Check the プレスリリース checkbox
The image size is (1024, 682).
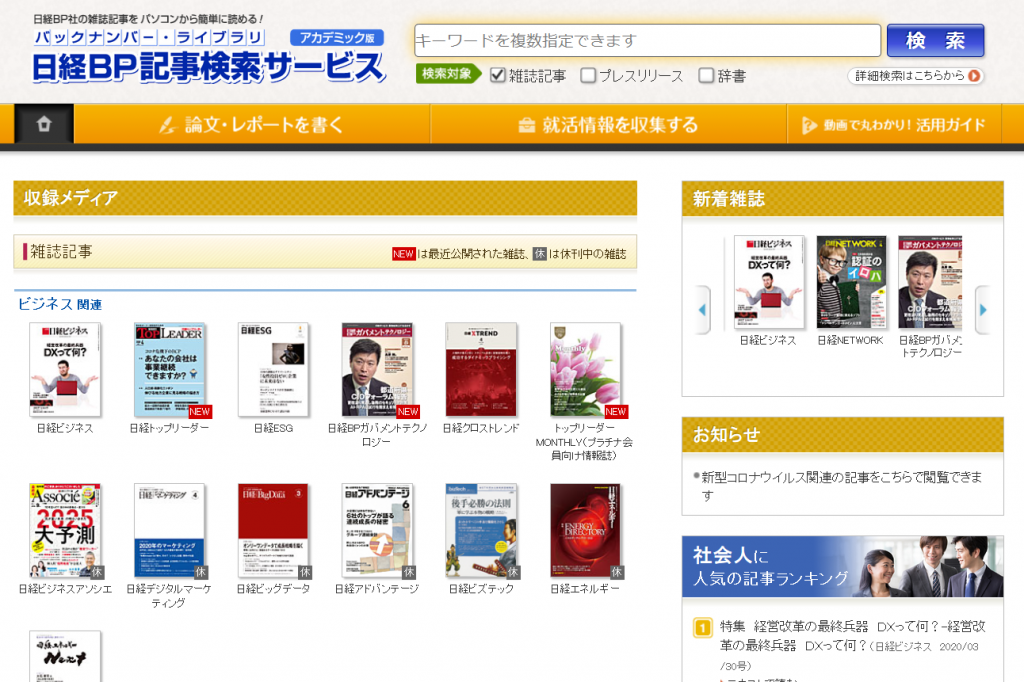(588, 75)
